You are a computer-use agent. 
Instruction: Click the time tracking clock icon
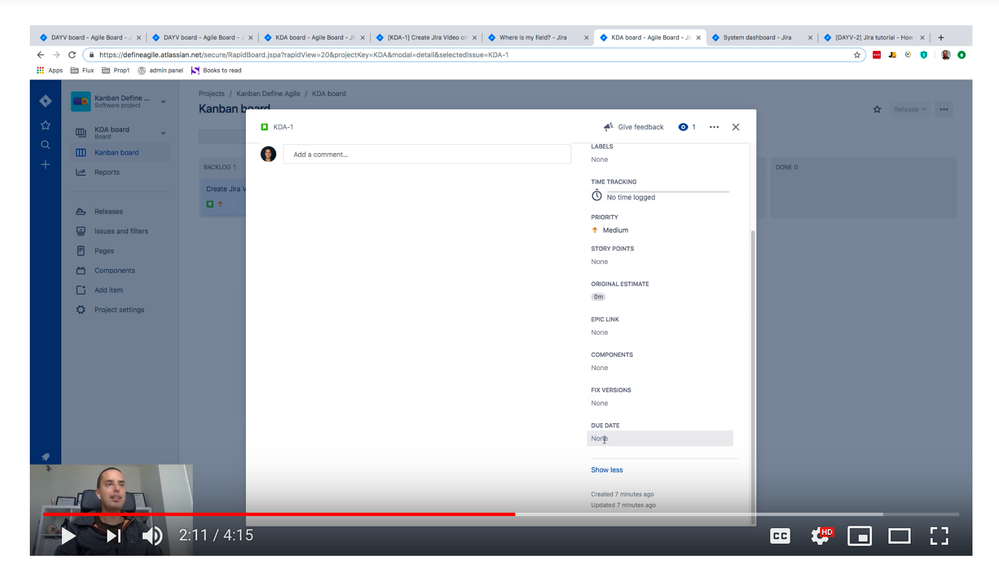[596, 196]
